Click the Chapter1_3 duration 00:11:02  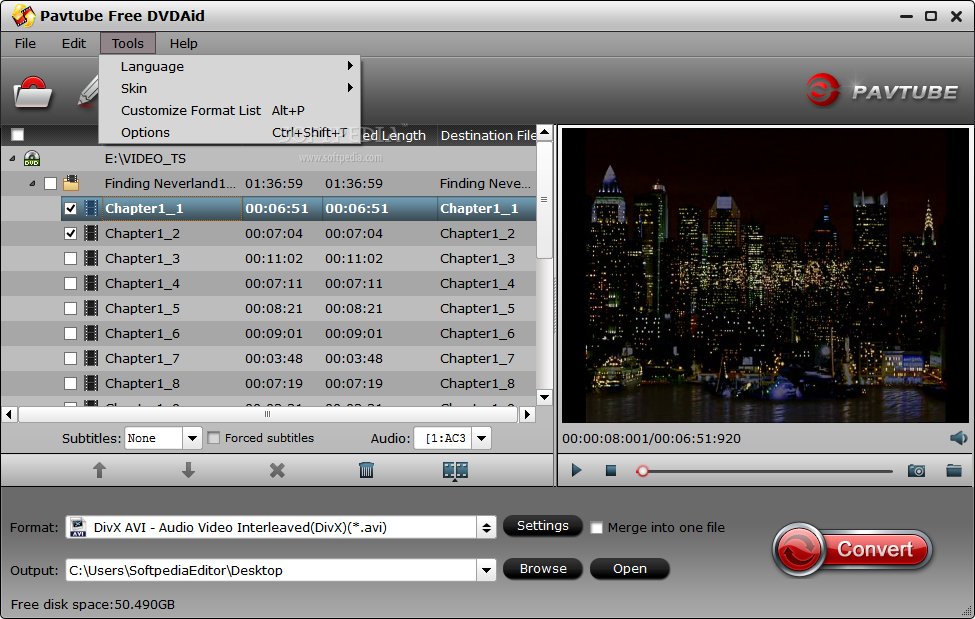pyautogui.click(x=274, y=258)
